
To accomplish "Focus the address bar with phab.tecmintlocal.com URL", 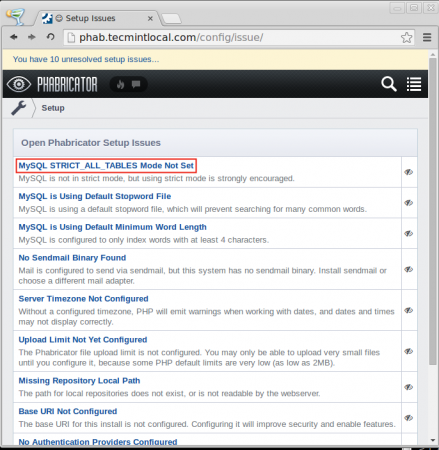I will point(233,37).
